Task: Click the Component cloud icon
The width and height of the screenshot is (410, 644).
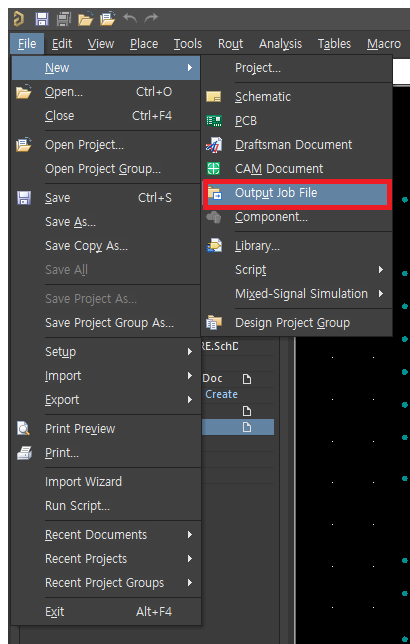Action: pyautogui.click(x=214, y=217)
